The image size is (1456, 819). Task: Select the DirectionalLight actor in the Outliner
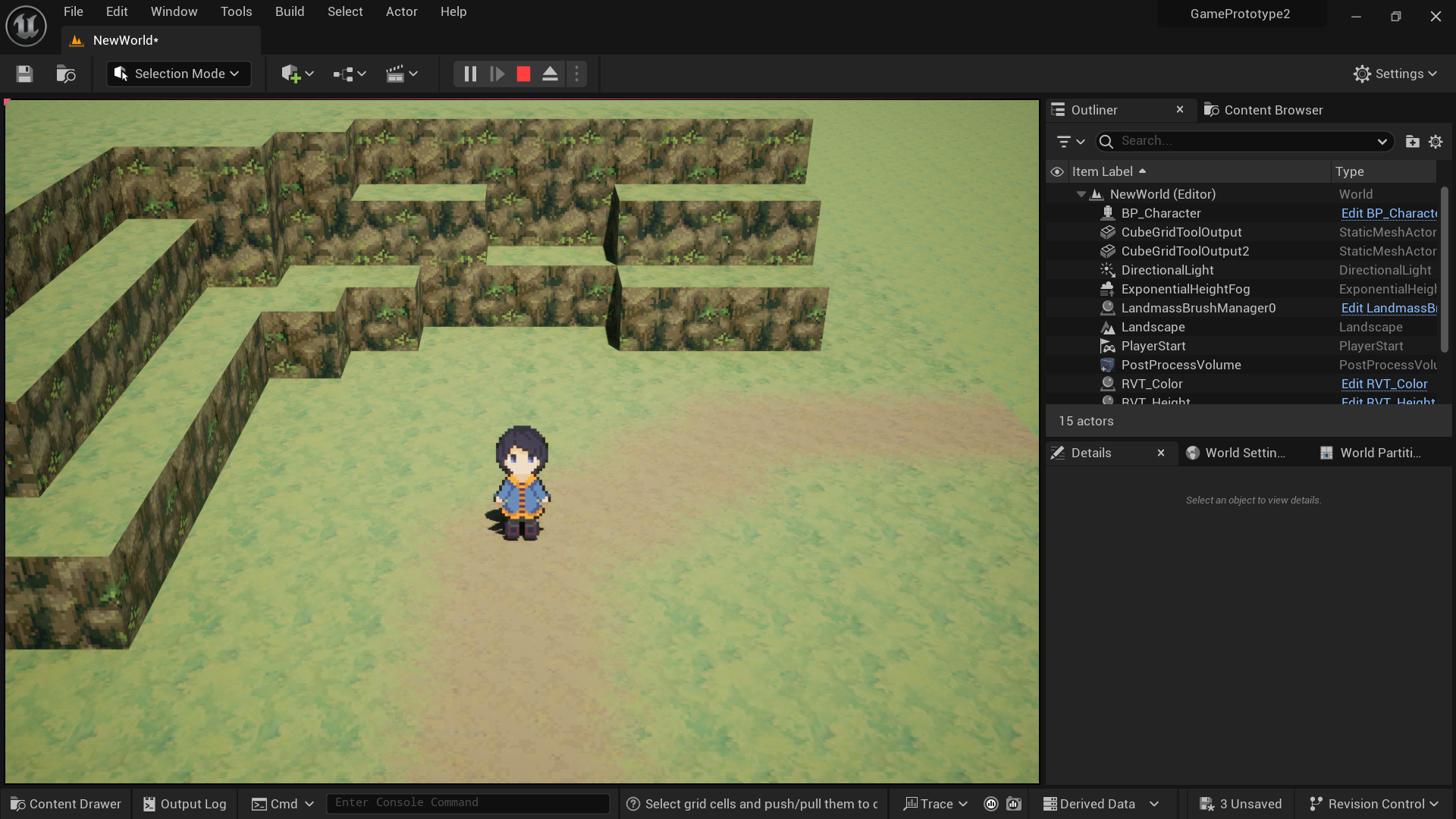coord(1167,271)
